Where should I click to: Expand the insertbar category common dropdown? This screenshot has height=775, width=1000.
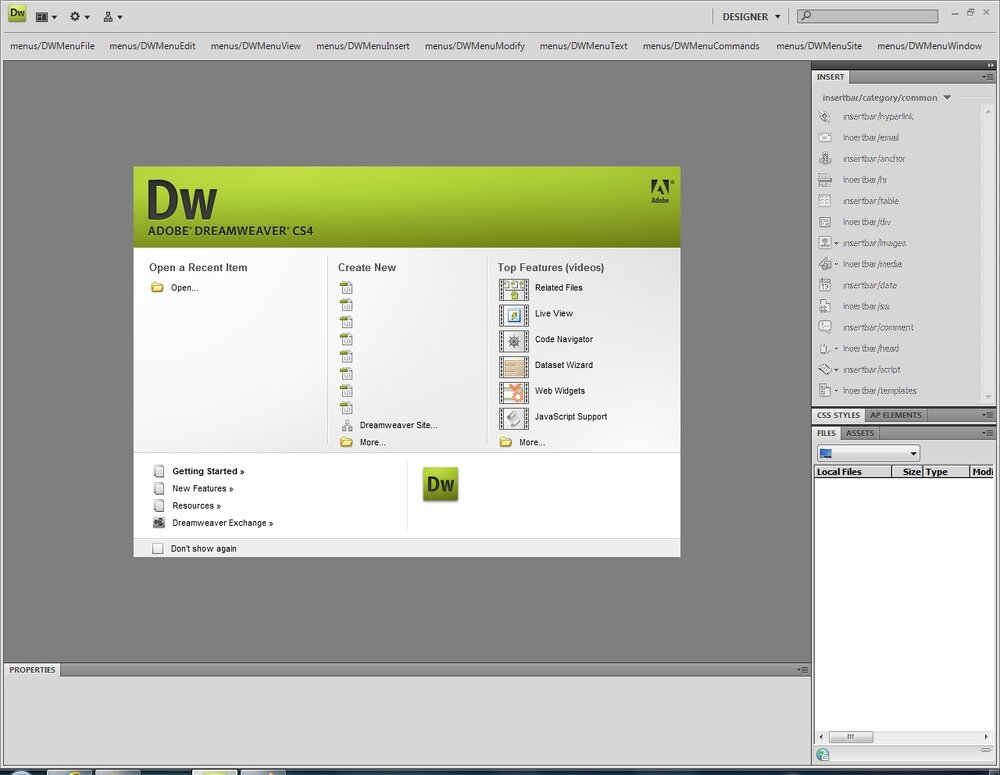[886, 98]
